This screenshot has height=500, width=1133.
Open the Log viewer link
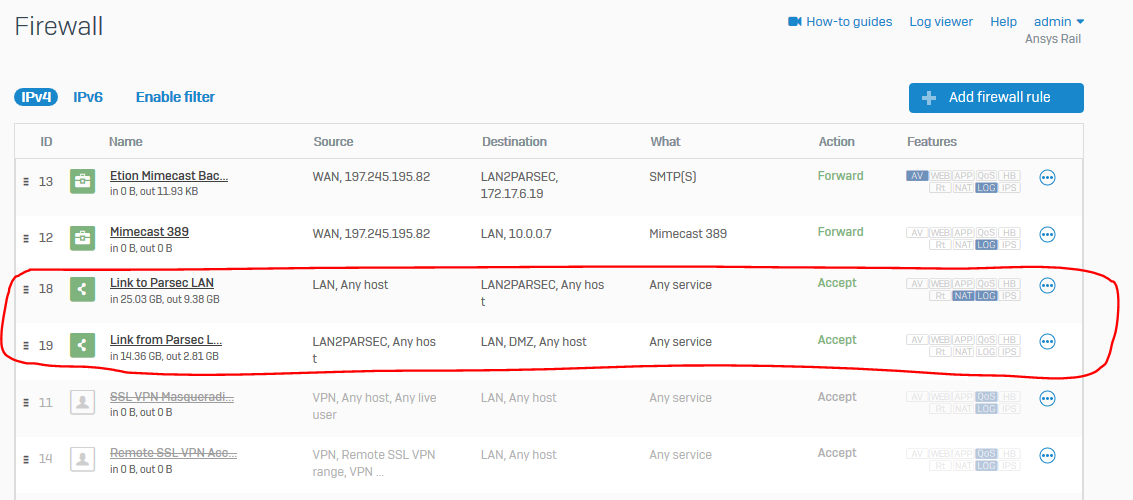point(940,22)
